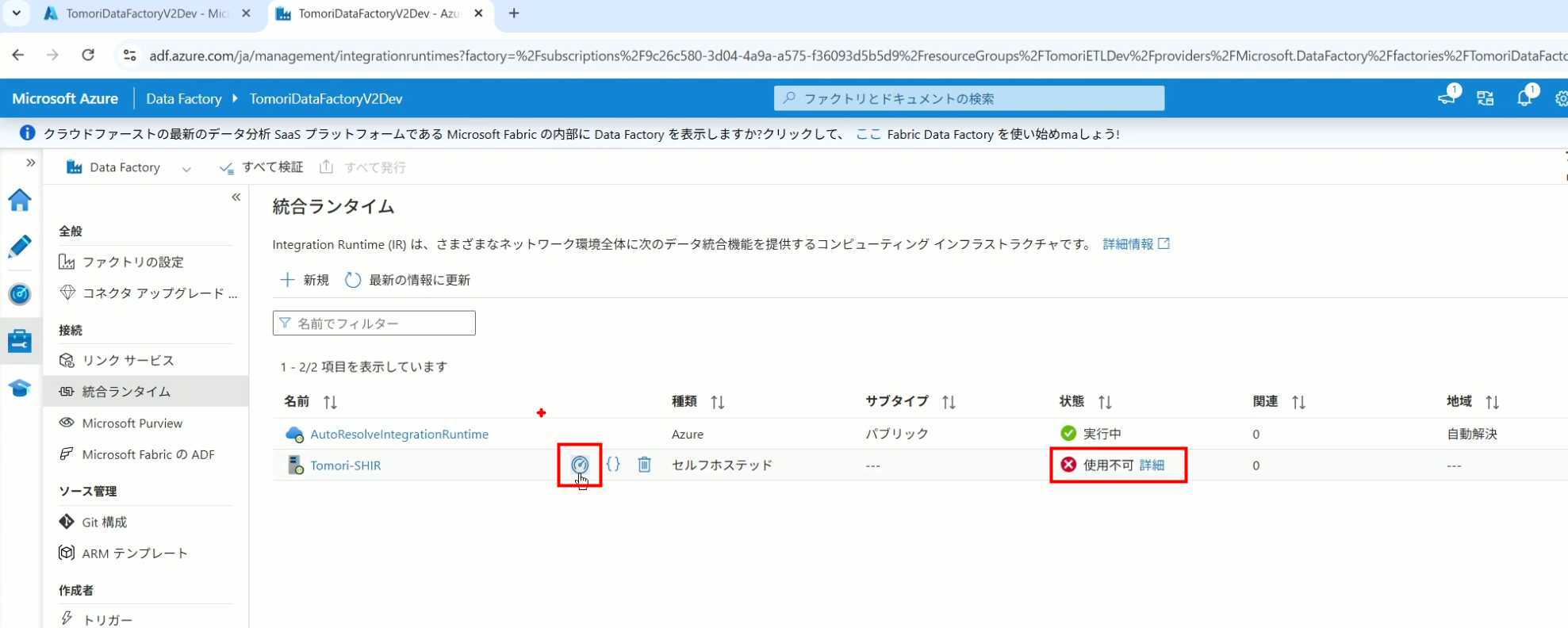
Task: Open the Home icon in left rail
Action: tap(20, 201)
